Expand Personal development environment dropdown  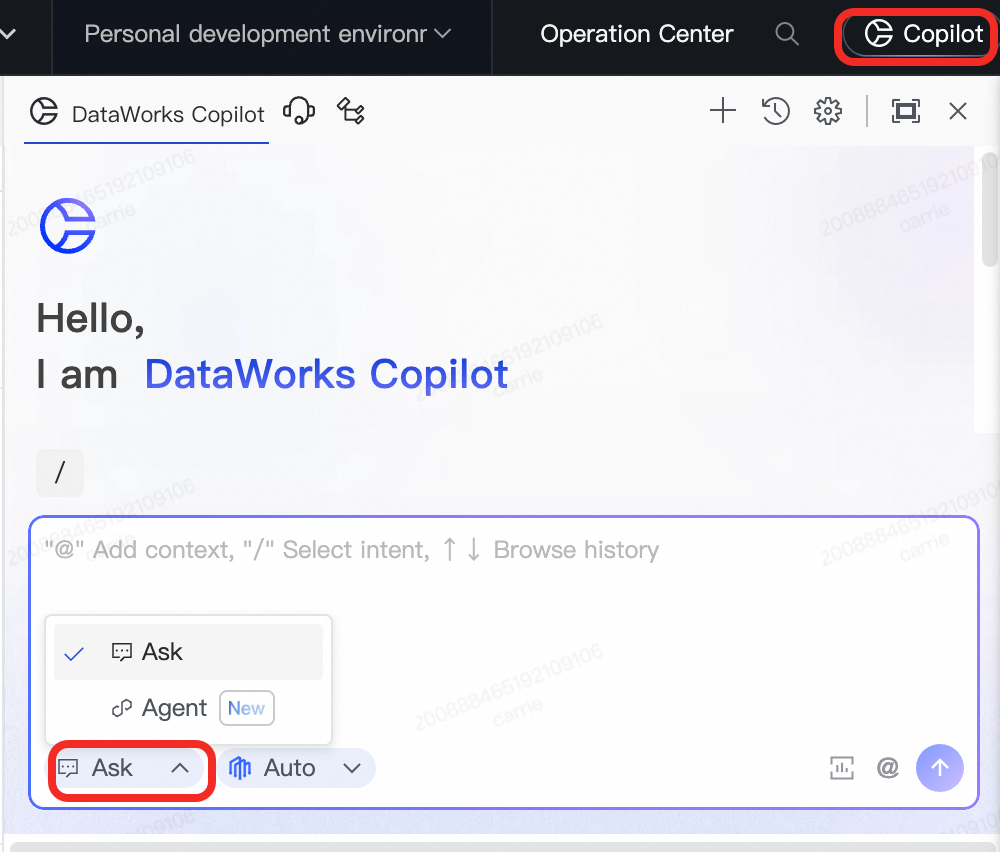click(x=267, y=34)
